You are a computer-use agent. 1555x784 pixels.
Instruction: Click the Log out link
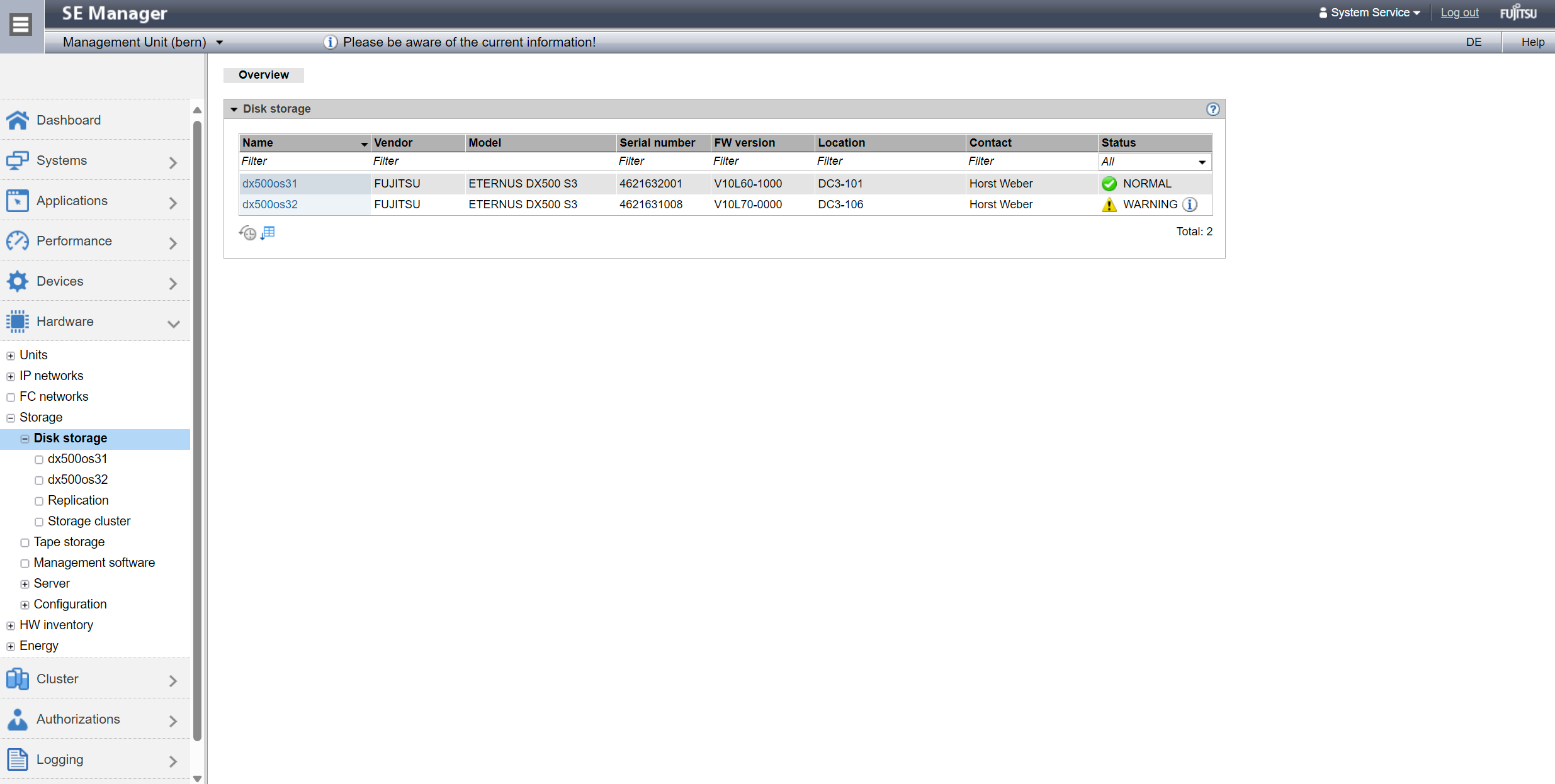click(x=1459, y=13)
